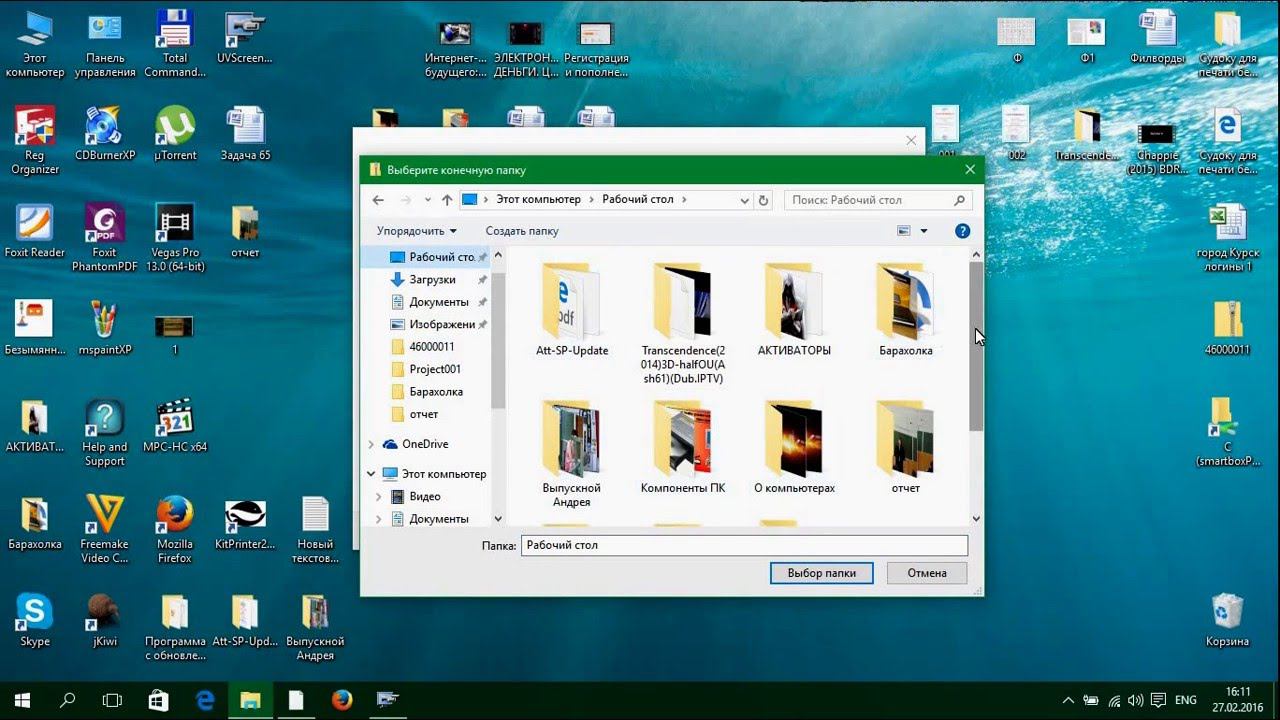The image size is (1280, 720).
Task: Select Изображения in the navigation pane
Action: coord(432,325)
